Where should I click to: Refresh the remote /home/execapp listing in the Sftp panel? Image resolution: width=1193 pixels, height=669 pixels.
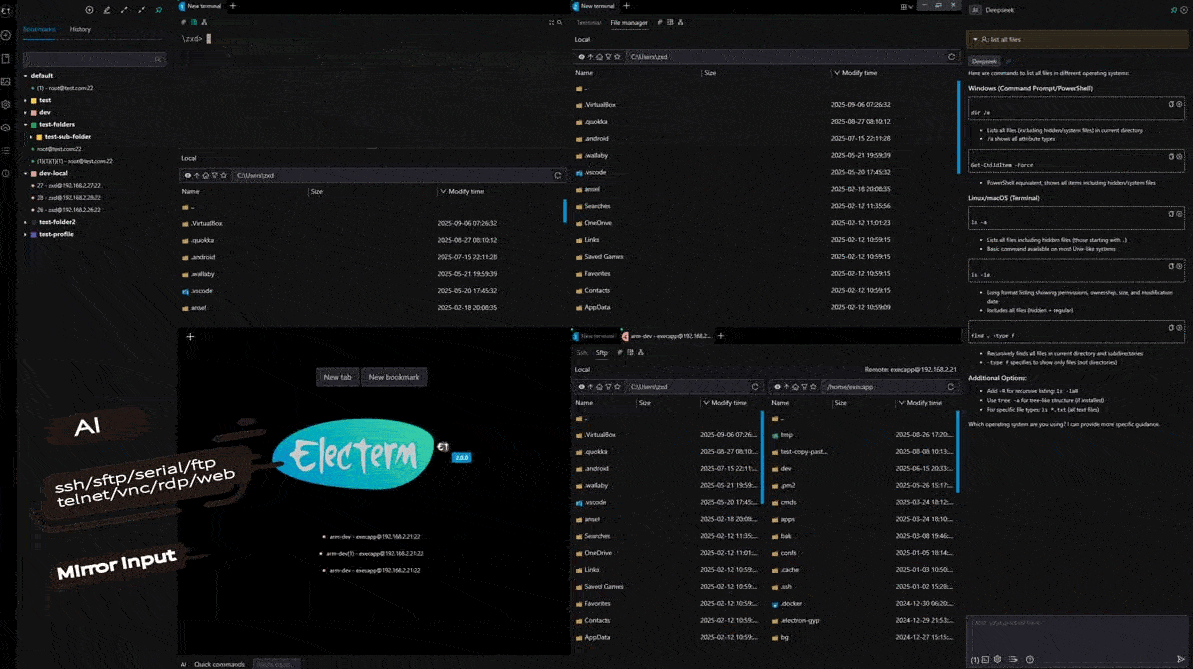click(x=951, y=387)
